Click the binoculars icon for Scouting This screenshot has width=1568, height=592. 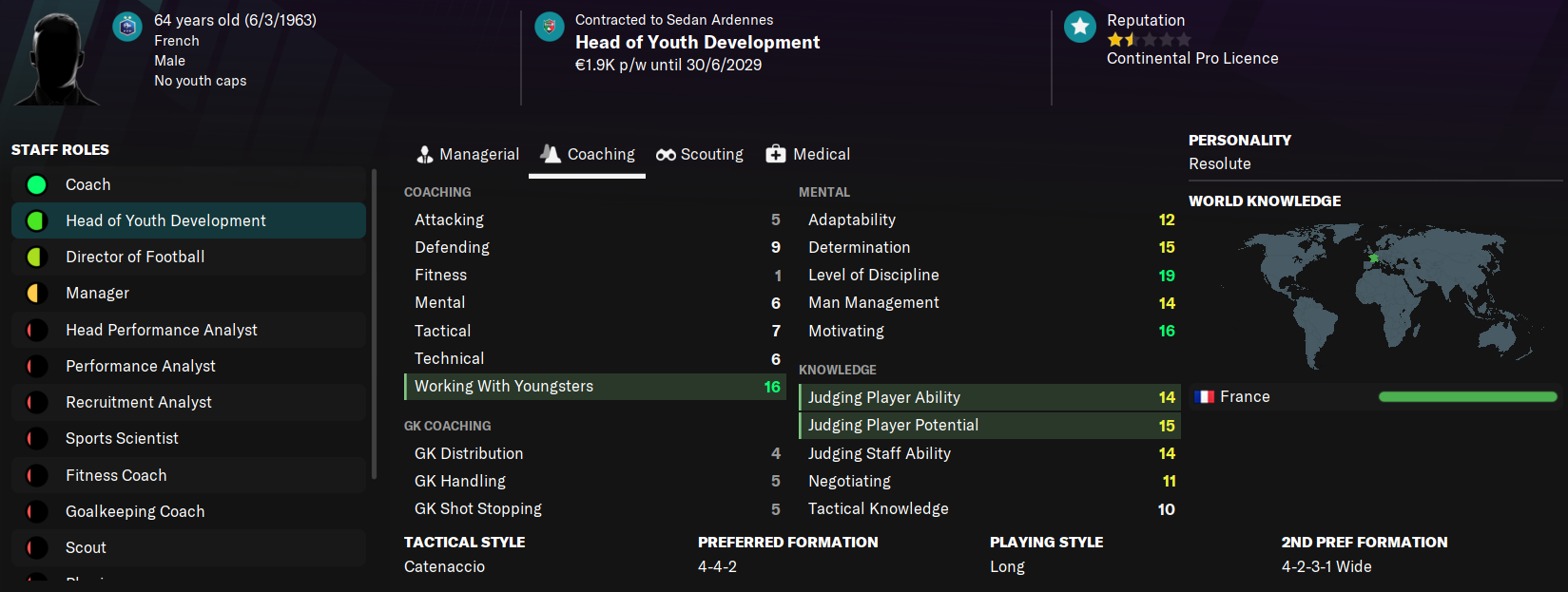coord(666,155)
